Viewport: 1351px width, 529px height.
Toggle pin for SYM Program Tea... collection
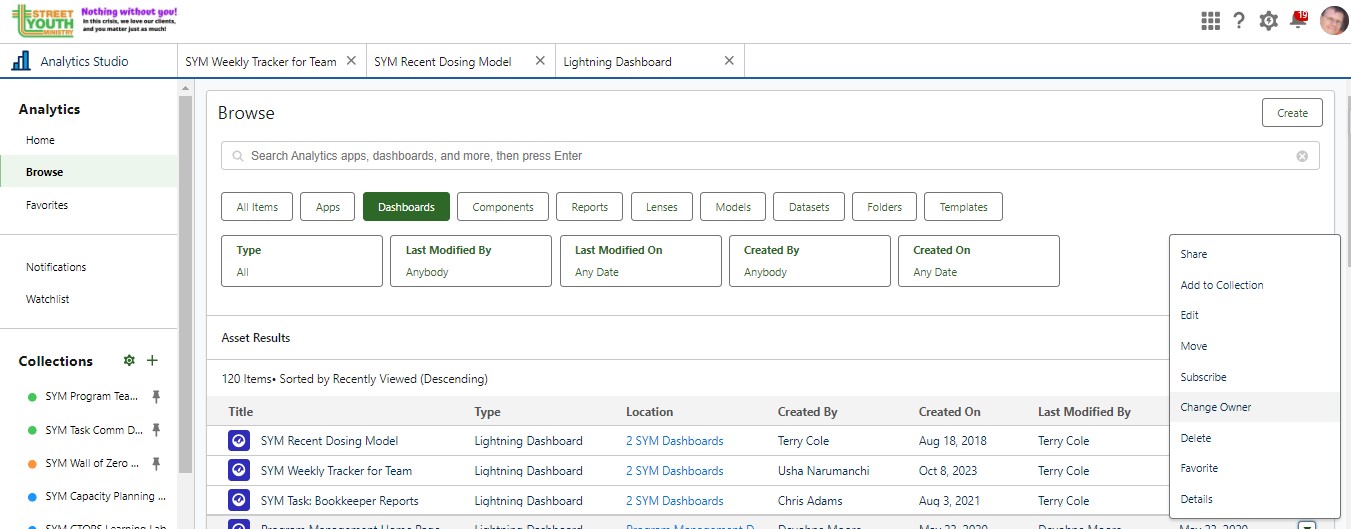pyautogui.click(x=156, y=397)
